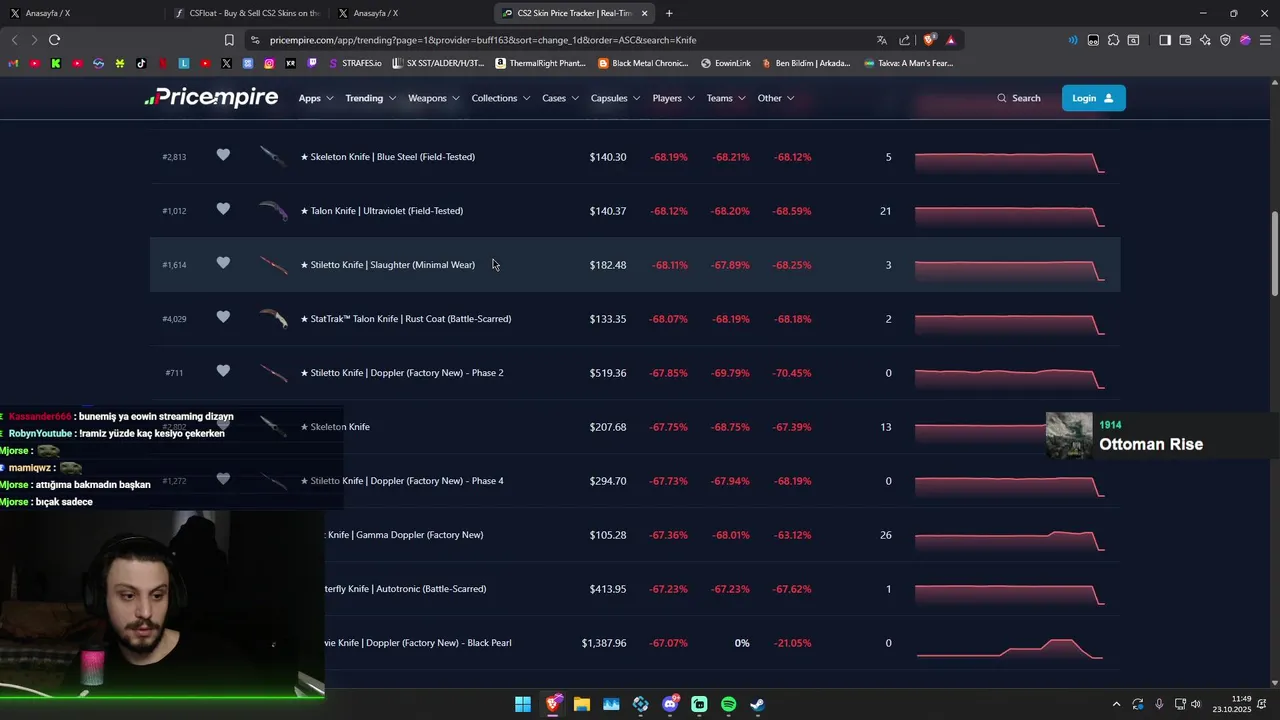
Task: Reload the page
Action: point(54,40)
